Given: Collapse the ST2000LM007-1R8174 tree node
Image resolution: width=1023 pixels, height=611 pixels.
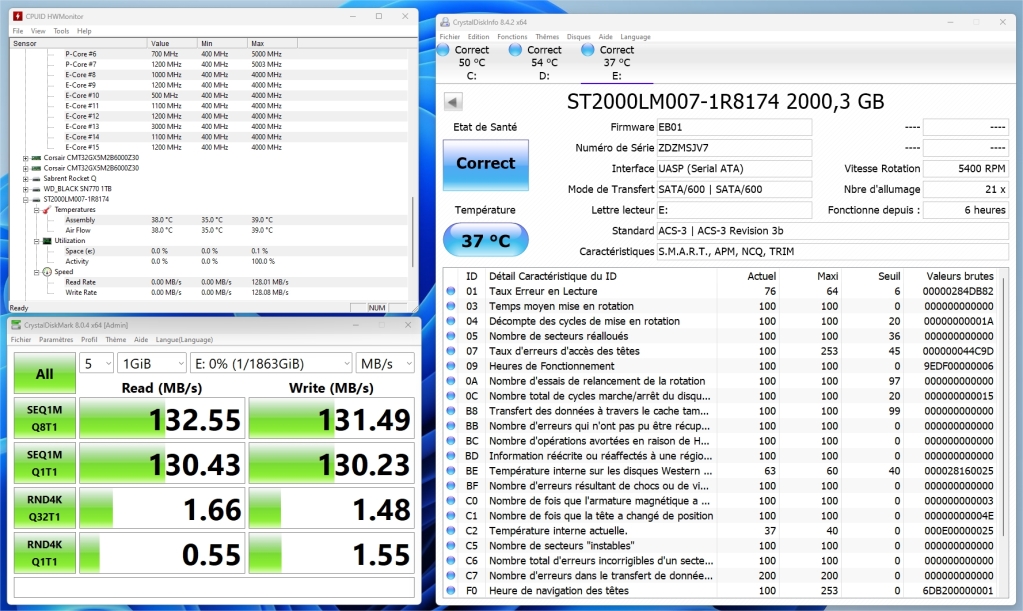Looking at the screenshot, I should [x=25, y=200].
